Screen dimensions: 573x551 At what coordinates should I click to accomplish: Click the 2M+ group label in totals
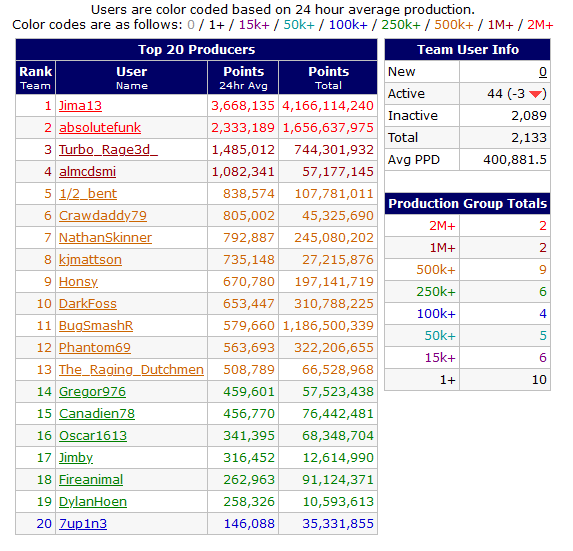click(442, 226)
